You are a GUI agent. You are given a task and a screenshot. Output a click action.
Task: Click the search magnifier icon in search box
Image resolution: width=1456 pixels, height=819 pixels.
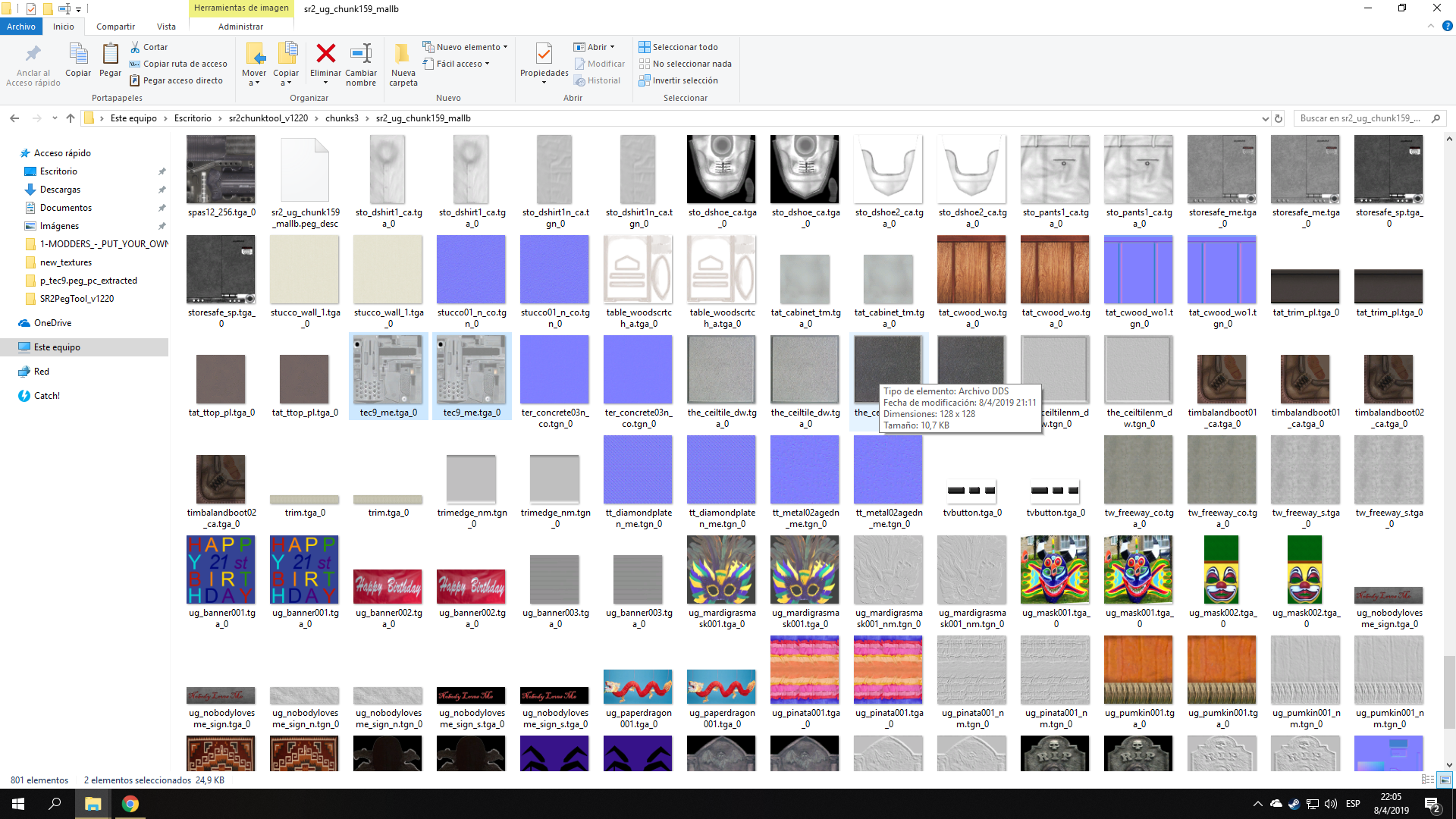1436,118
